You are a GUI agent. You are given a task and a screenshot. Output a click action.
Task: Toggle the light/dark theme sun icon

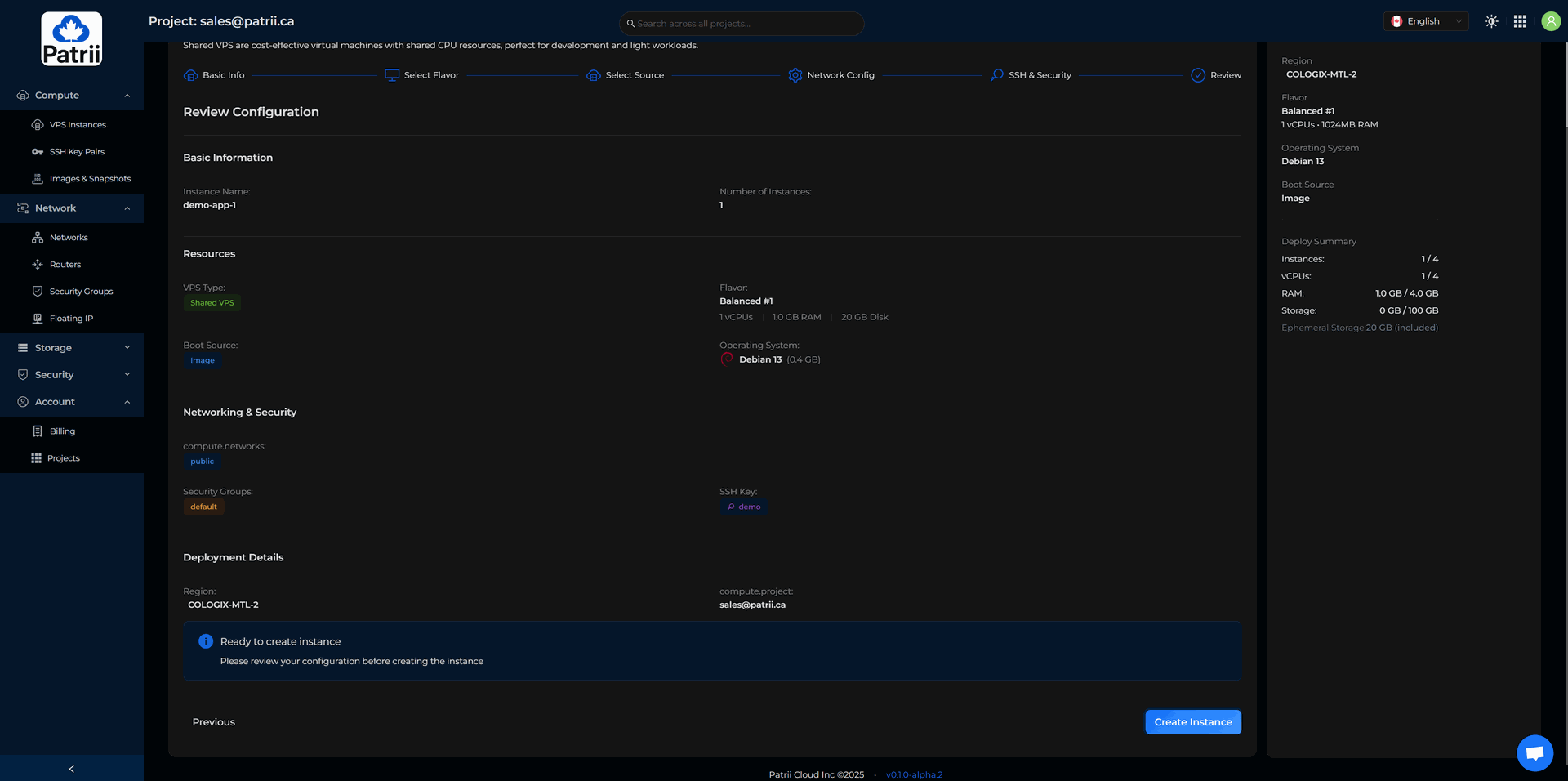[x=1491, y=21]
